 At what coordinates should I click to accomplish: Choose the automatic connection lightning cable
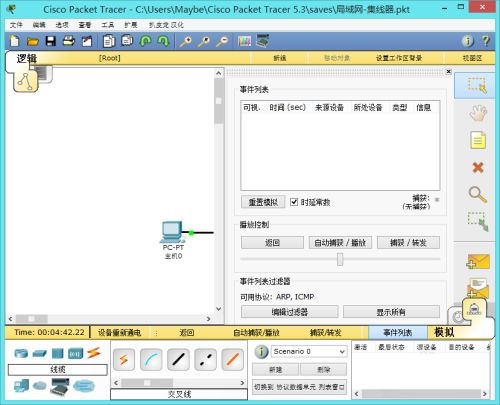(124, 359)
